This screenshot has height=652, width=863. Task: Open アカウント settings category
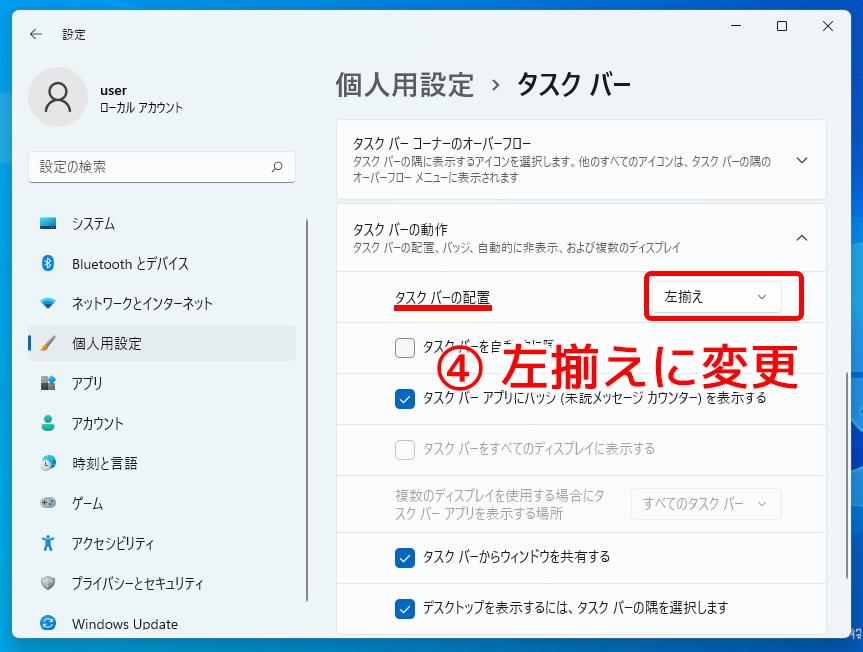[162, 423]
